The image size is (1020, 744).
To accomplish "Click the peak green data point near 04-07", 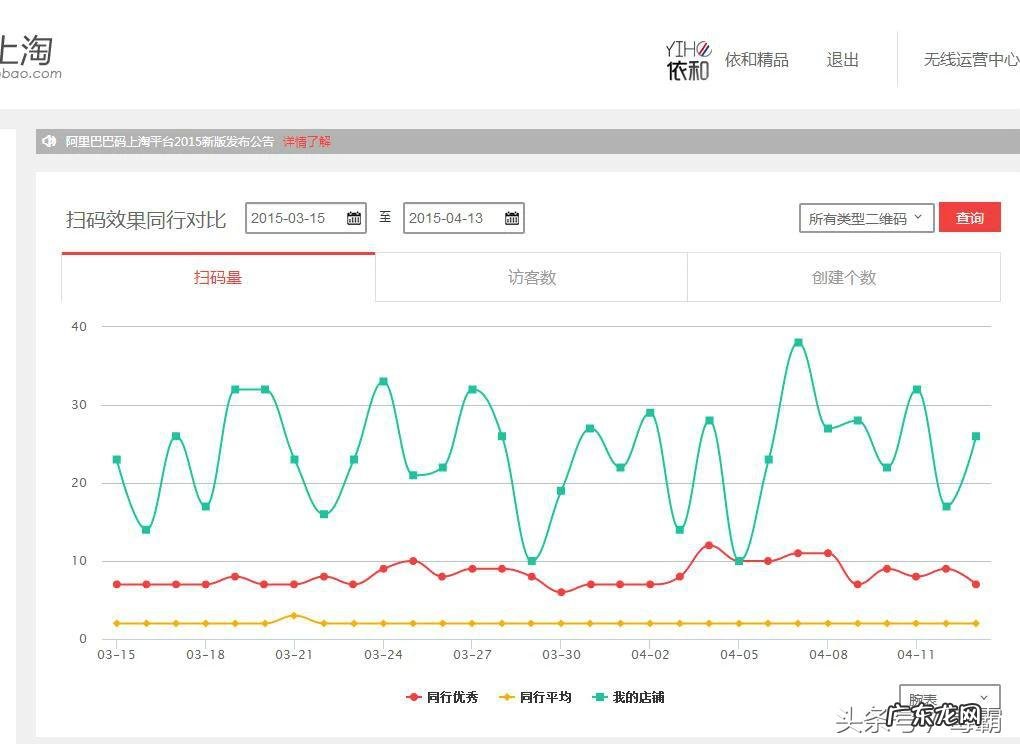I will coord(797,341).
